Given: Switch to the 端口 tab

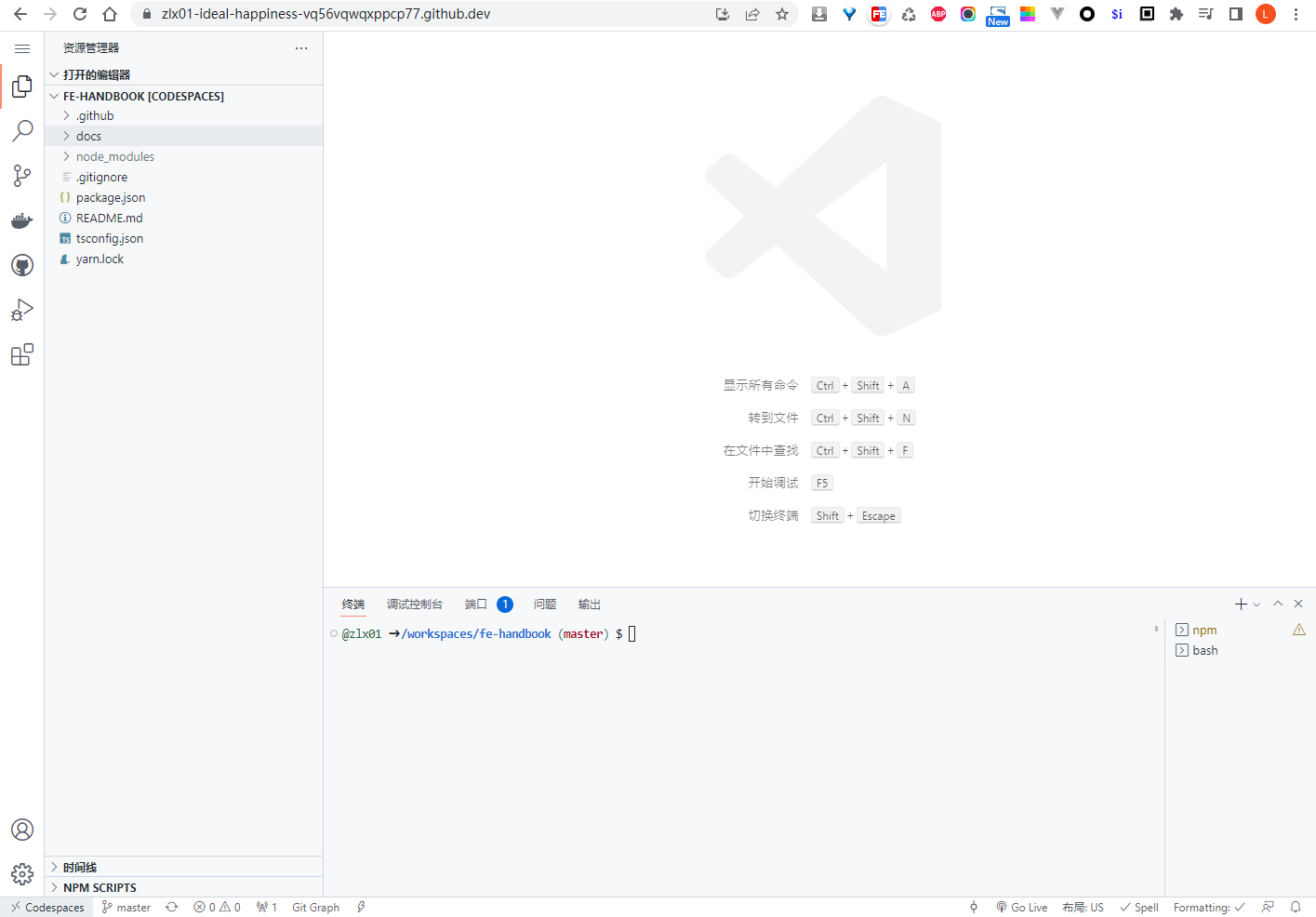Looking at the screenshot, I should click(488, 605).
